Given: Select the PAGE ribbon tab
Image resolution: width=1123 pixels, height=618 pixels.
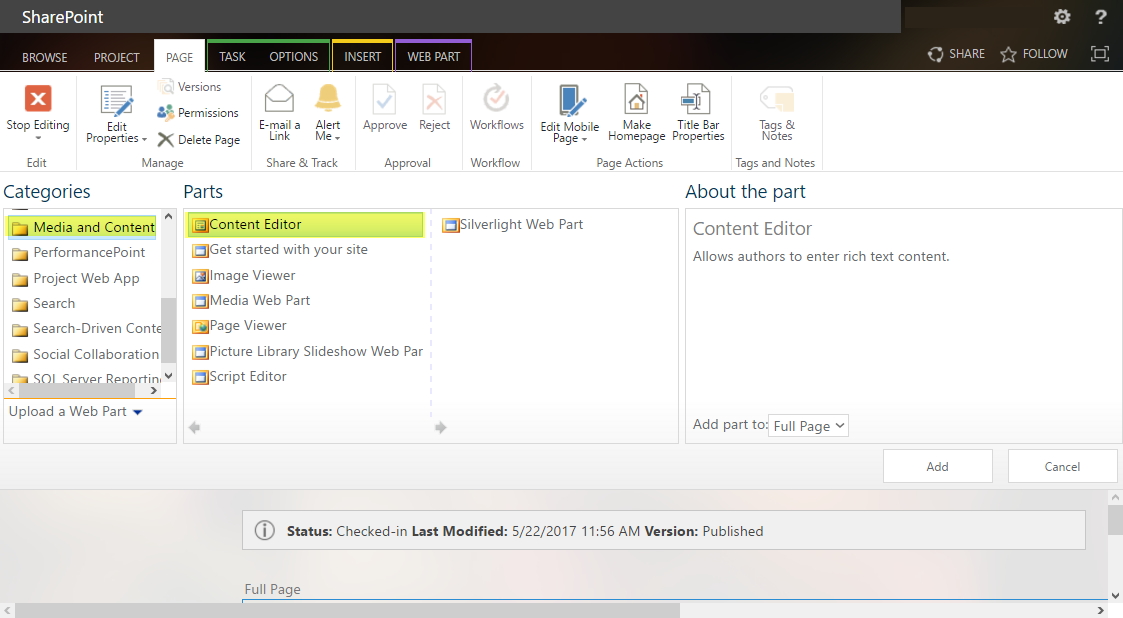Looking at the screenshot, I should 179,57.
